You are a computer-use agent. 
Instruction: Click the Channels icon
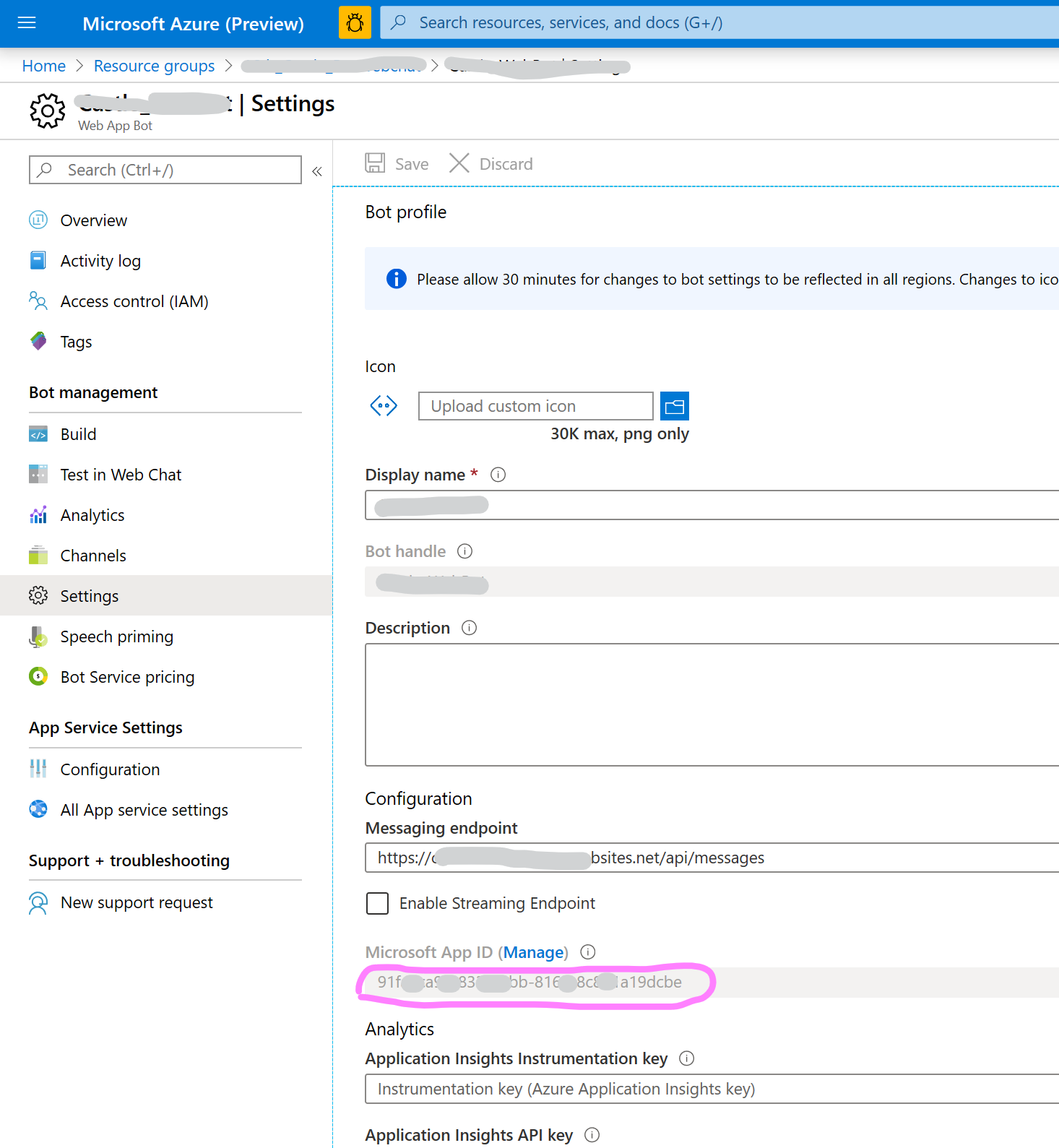38,555
